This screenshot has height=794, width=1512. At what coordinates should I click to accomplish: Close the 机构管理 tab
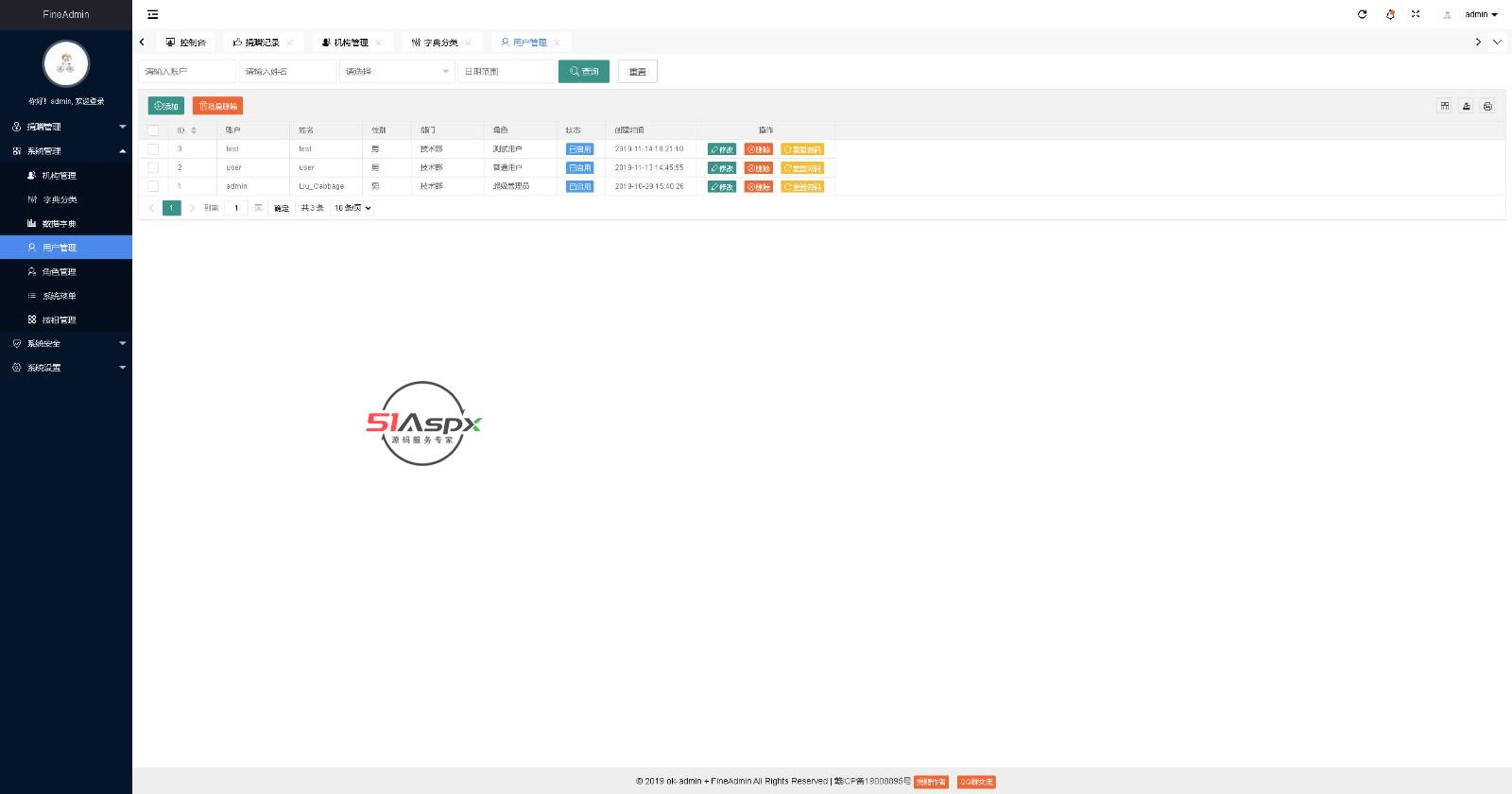tap(379, 43)
